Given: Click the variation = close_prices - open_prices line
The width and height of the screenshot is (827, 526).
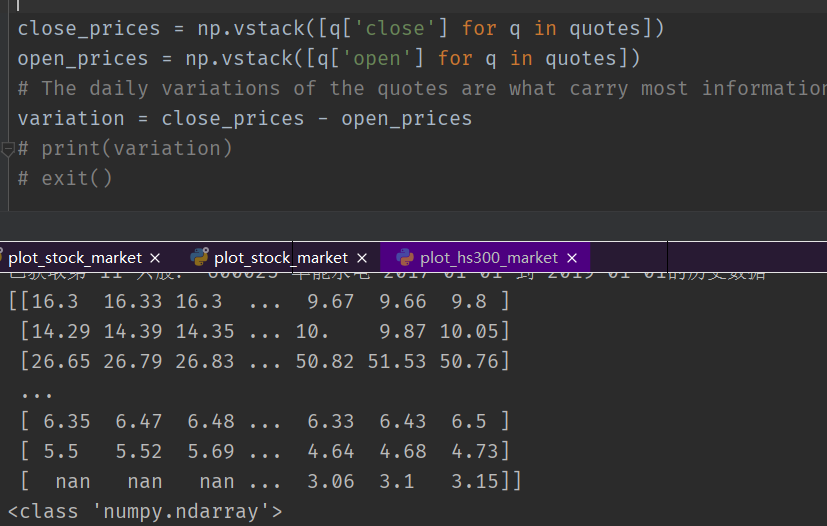Looking at the screenshot, I should [245, 118].
